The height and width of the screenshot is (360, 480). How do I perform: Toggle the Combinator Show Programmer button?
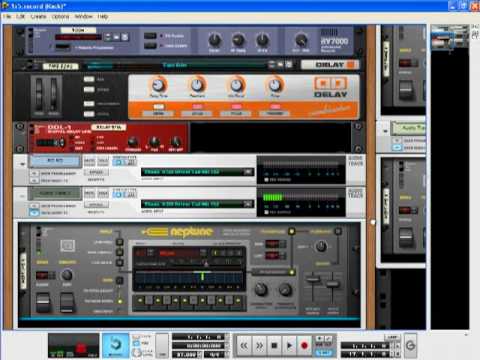click(89, 104)
